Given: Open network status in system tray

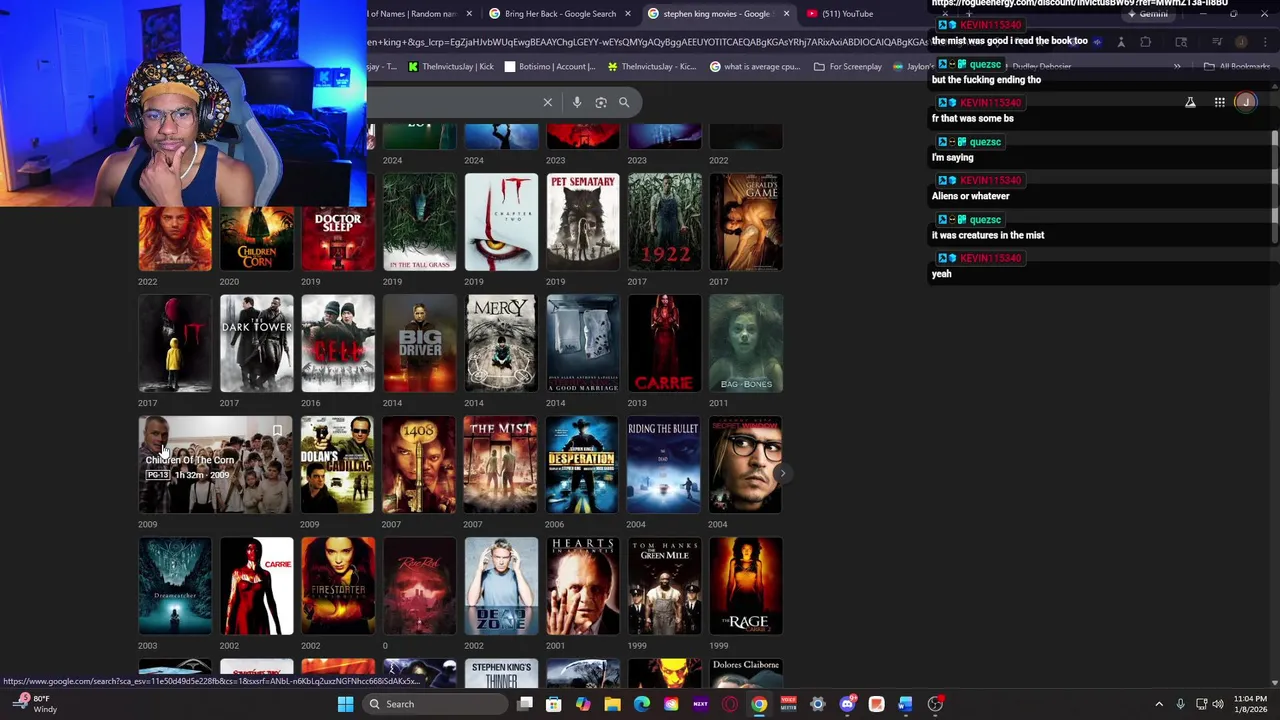Looking at the screenshot, I should click(x=1201, y=704).
